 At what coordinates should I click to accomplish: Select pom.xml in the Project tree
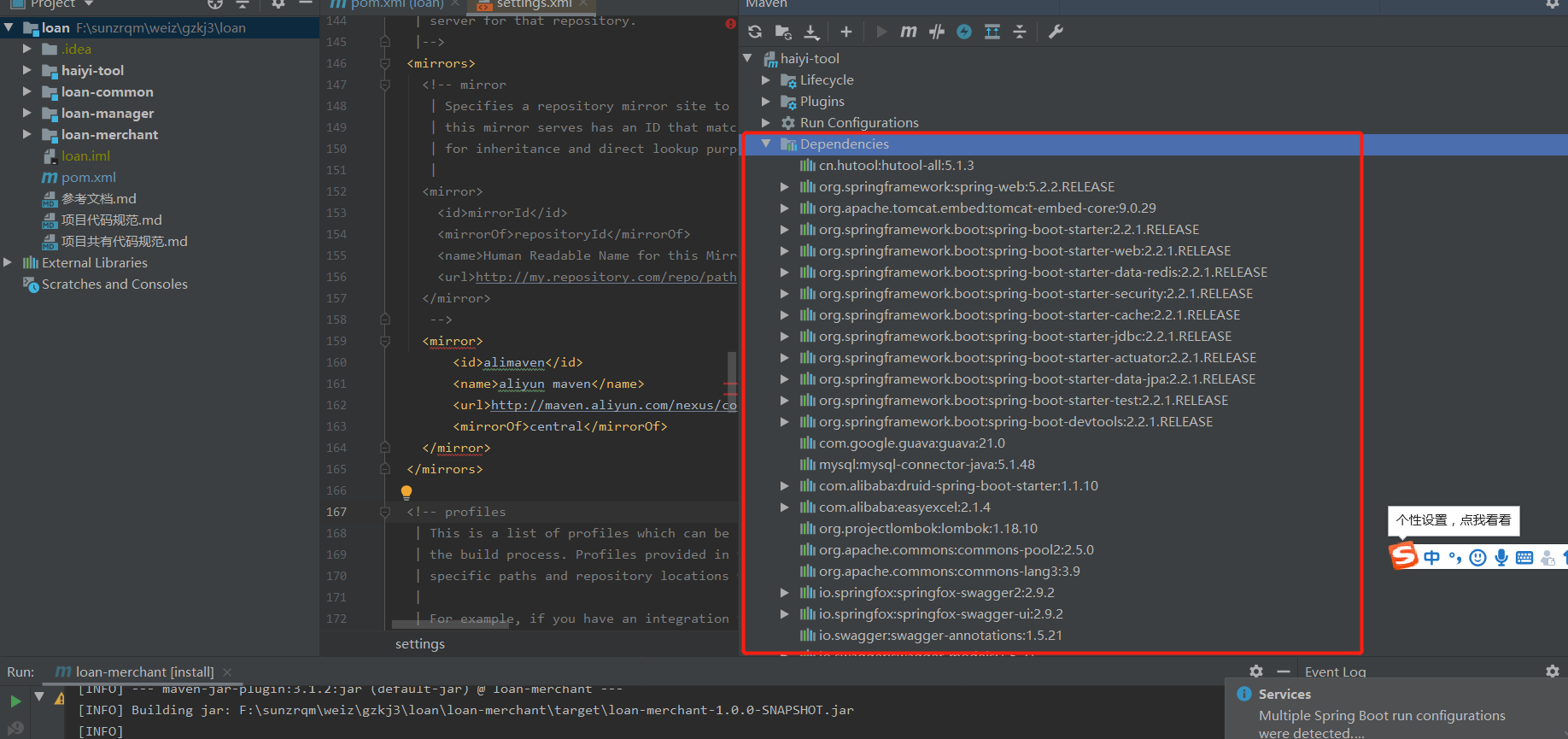pyautogui.click(x=88, y=177)
